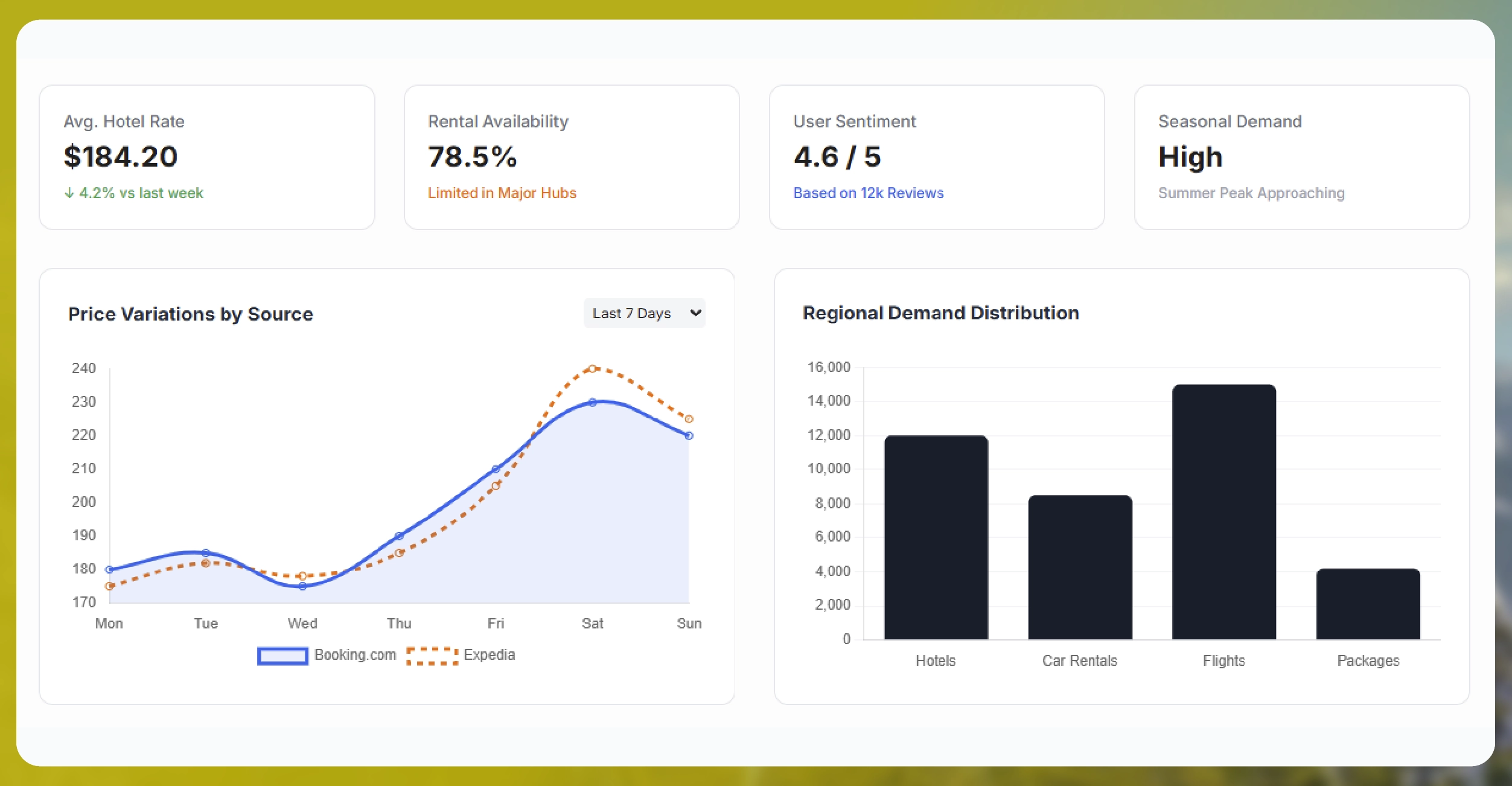
Task: Expand the time range selector chevron
Action: click(695, 313)
